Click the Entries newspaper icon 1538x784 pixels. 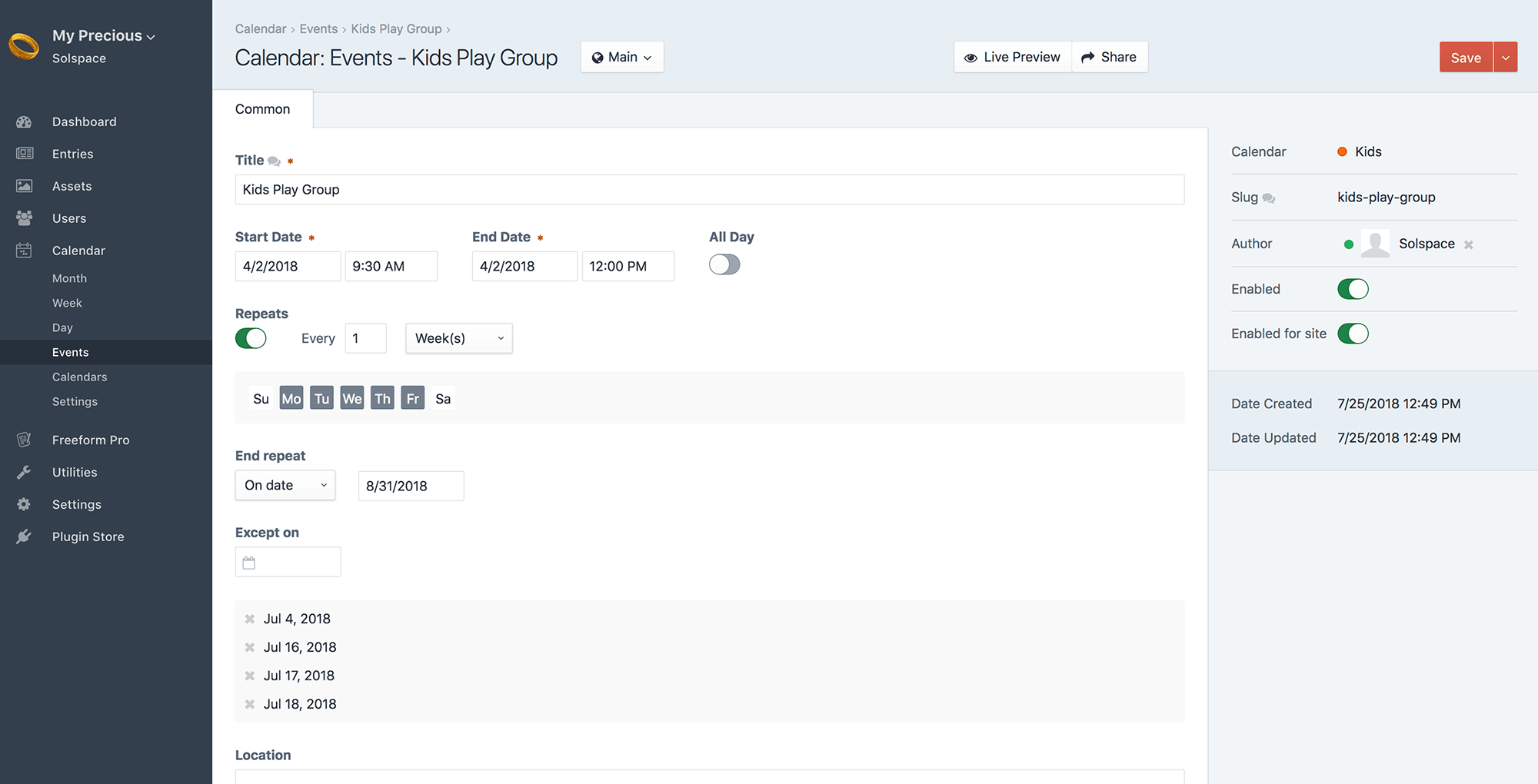25,154
